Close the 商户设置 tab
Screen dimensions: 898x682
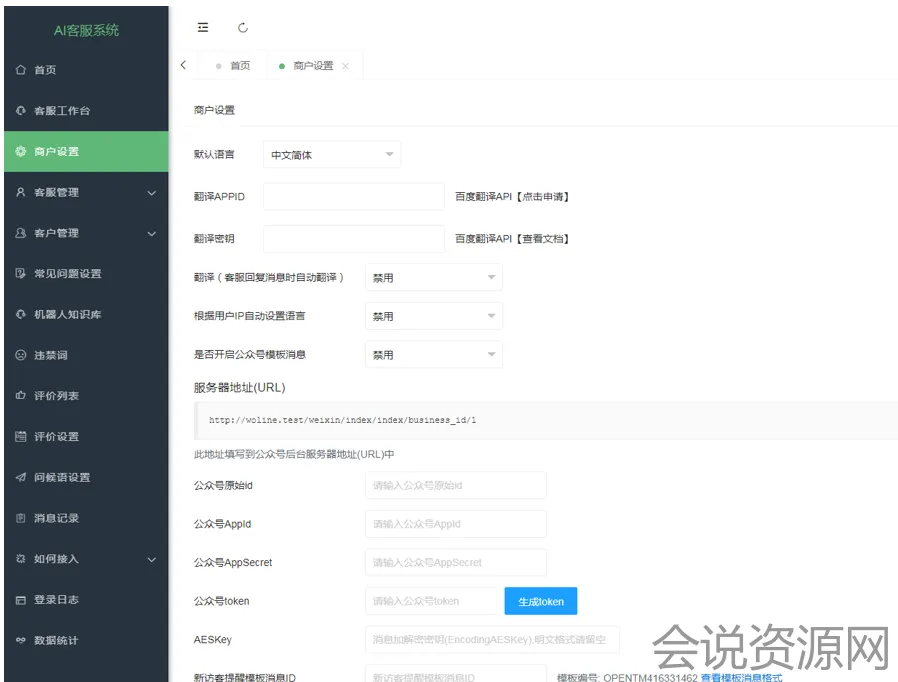346,66
